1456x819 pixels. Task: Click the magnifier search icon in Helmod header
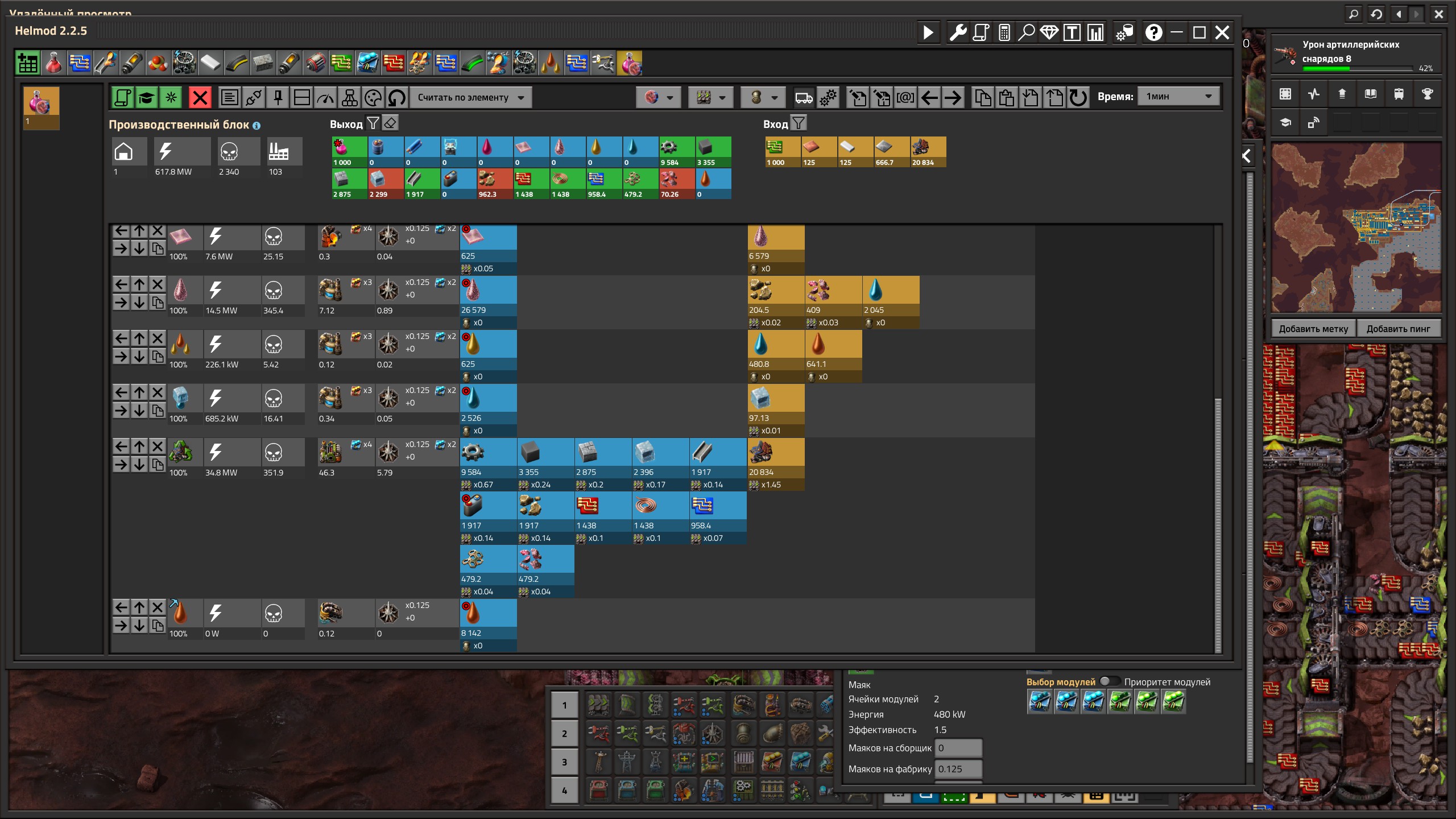tap(1026, 33)
